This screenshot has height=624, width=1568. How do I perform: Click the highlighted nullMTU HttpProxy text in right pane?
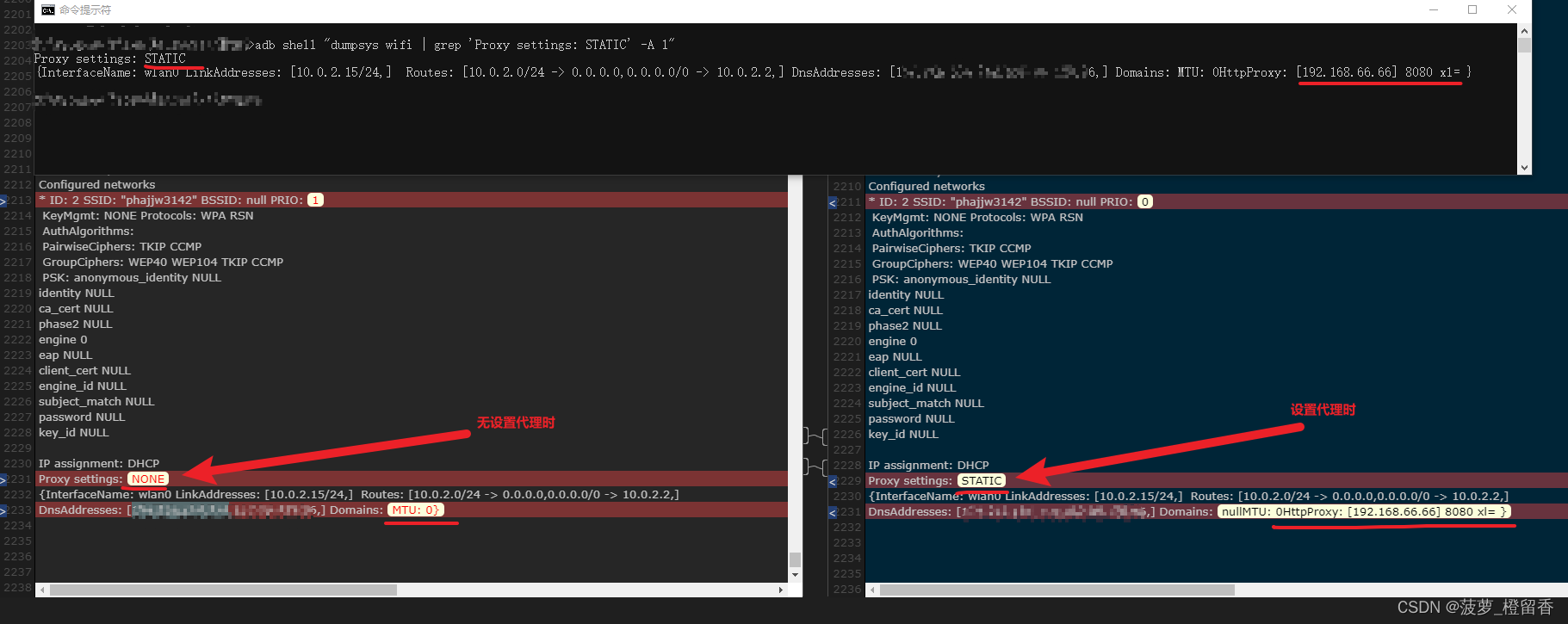click(1364, 512)
